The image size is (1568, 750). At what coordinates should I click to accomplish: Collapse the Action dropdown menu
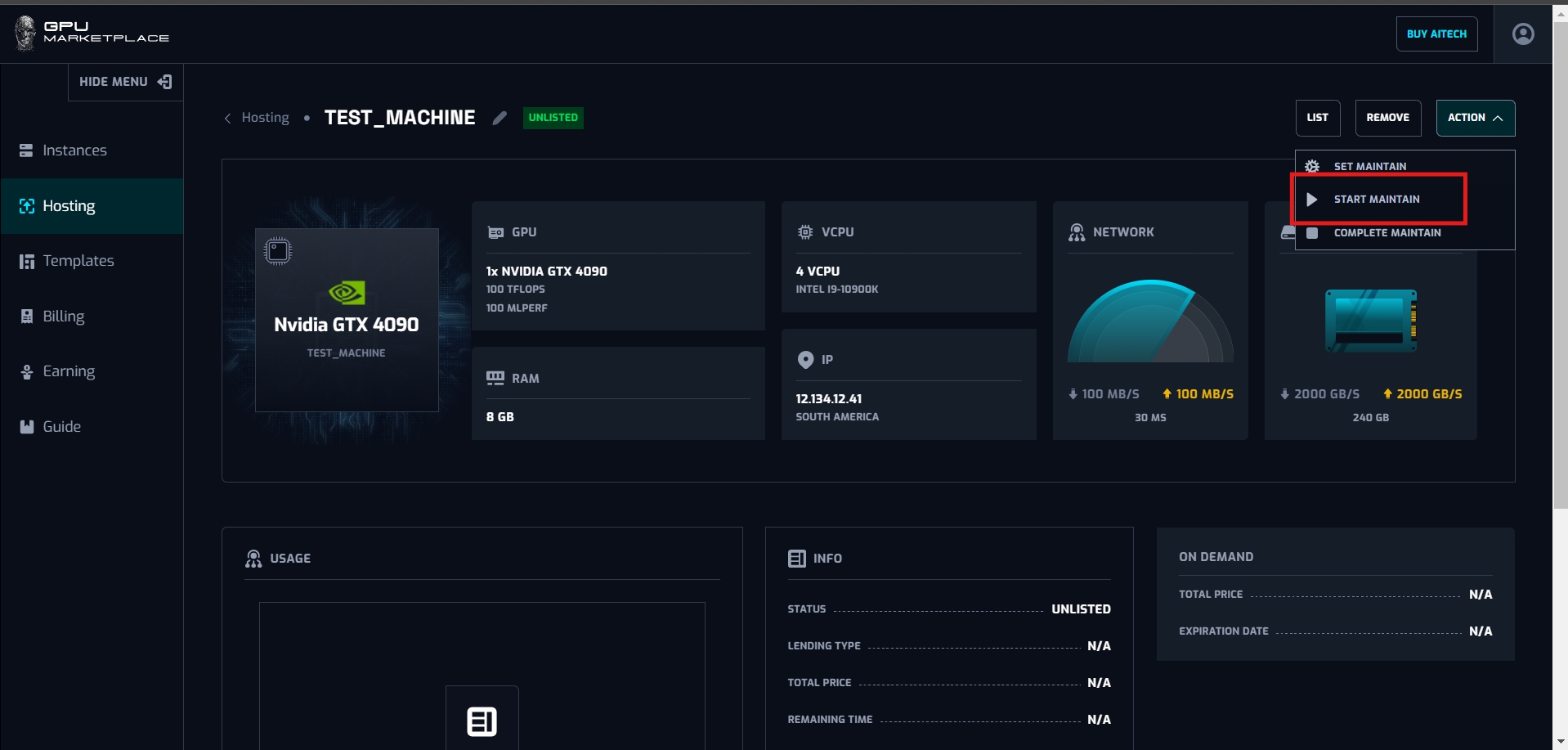1475,118
